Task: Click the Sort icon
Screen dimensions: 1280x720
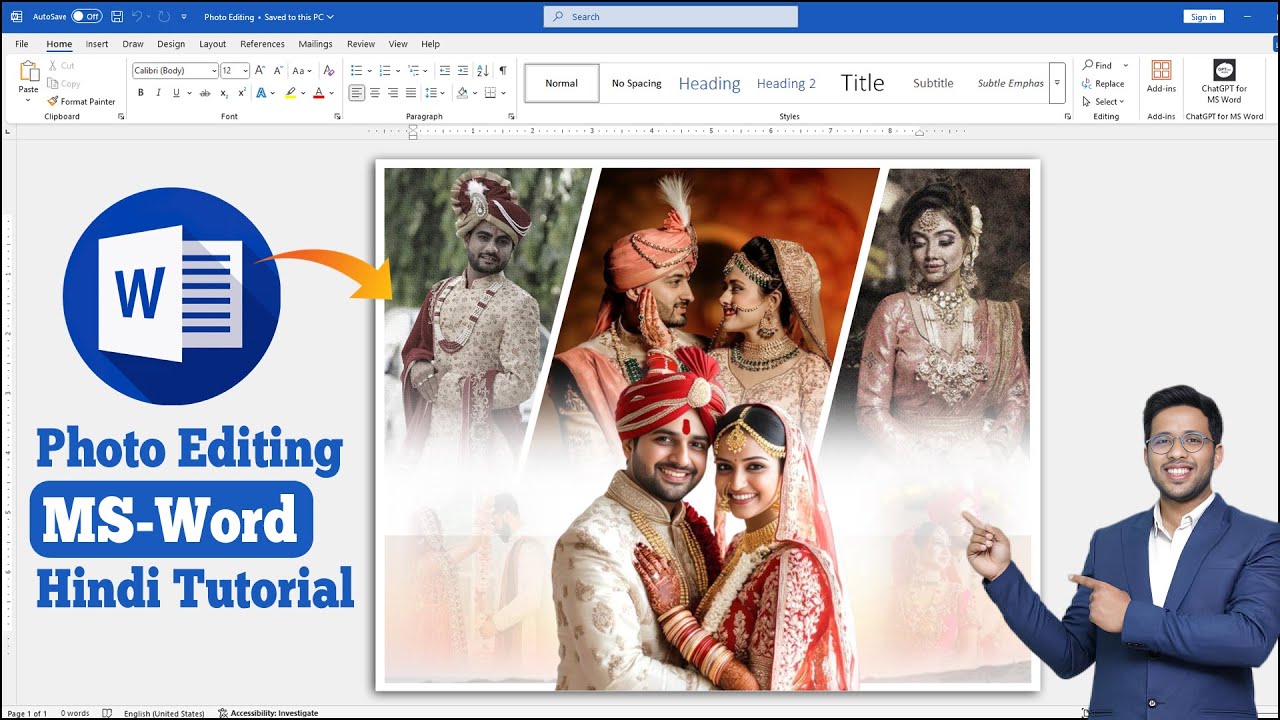Action: click(x=483, y=71)
